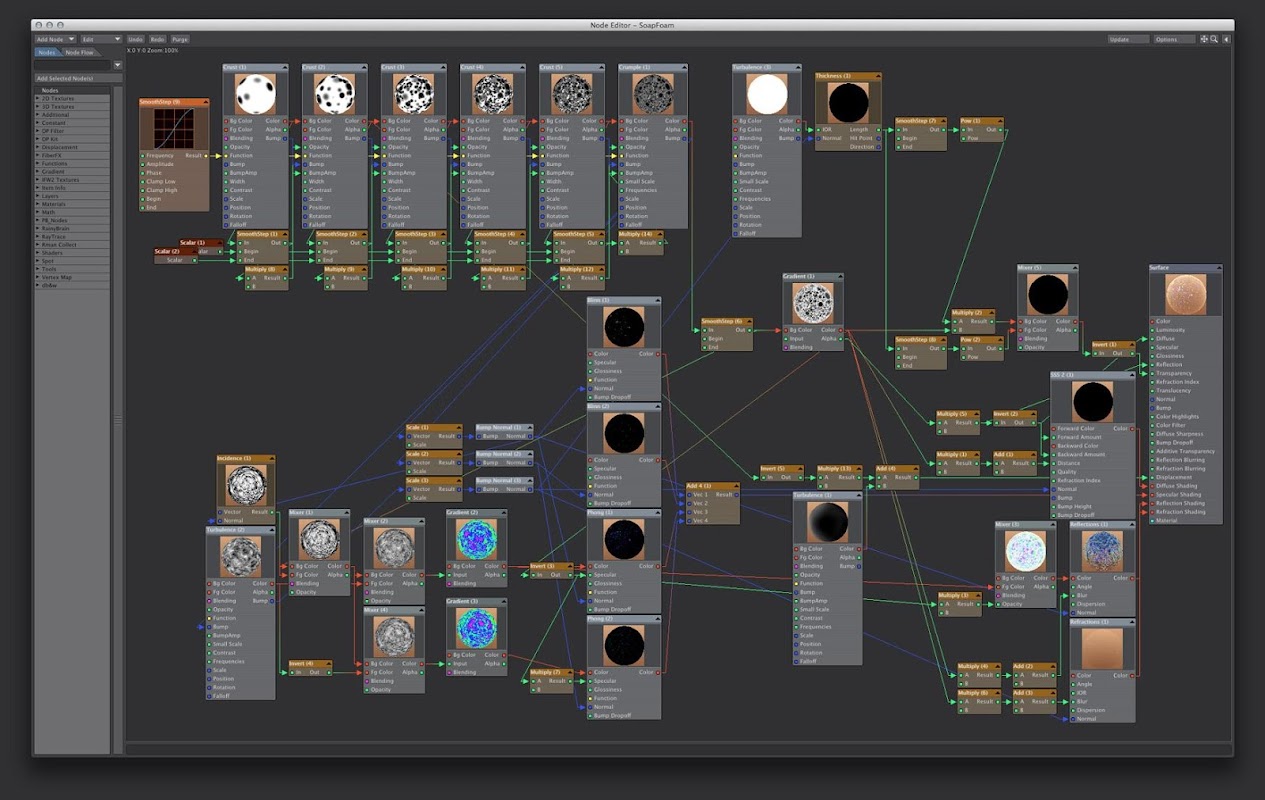Viewport: 1265px width, 800px height.
Task: Switch to the Node Flow tab
Action: point(80,52)
